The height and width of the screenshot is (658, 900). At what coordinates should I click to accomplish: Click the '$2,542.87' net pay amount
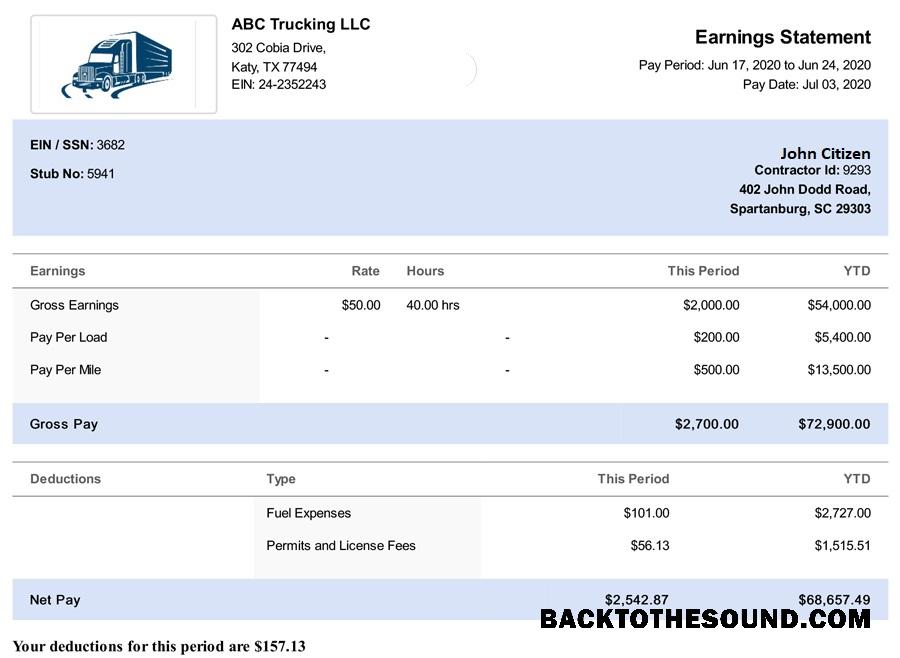click(x=637, y=600)
